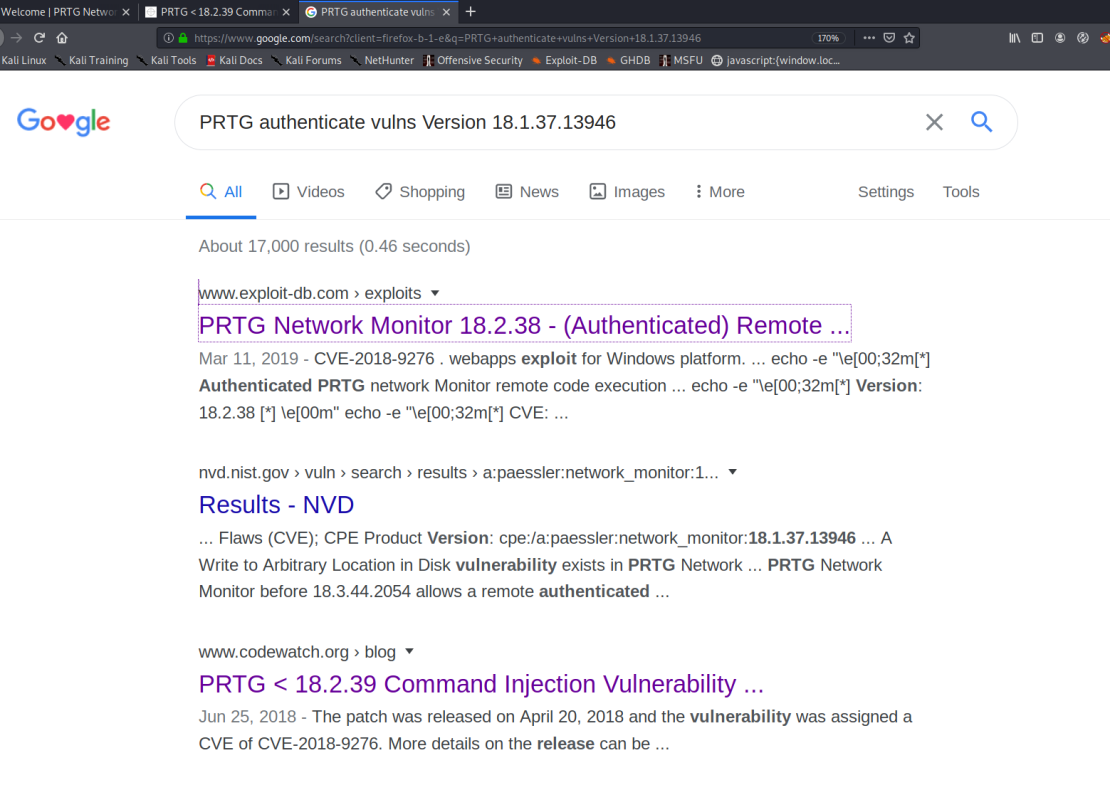Click the blue magnifier search button
This screenshot has width=1110, height=790.
981,122
